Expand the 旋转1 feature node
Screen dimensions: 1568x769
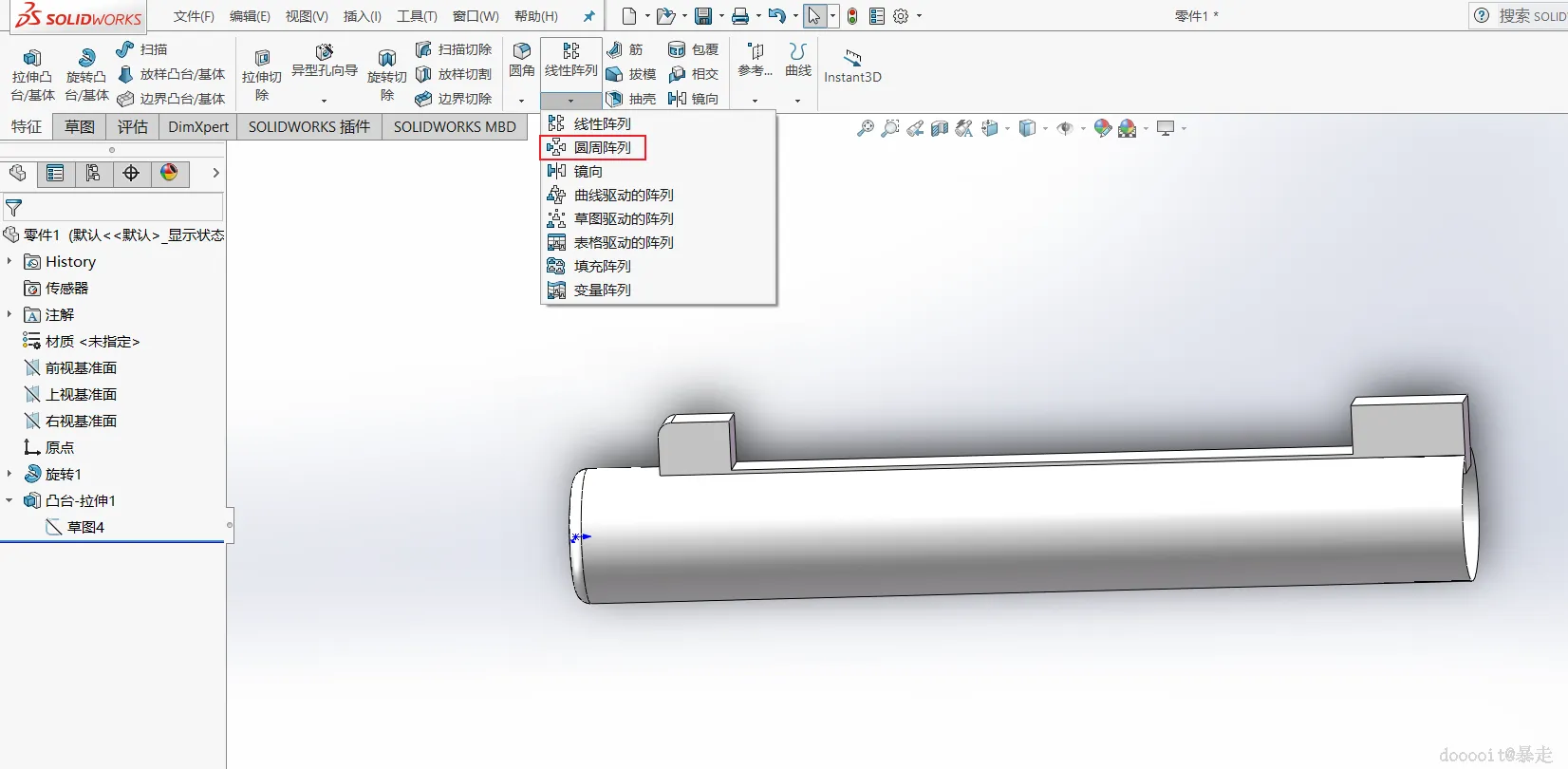9,474
